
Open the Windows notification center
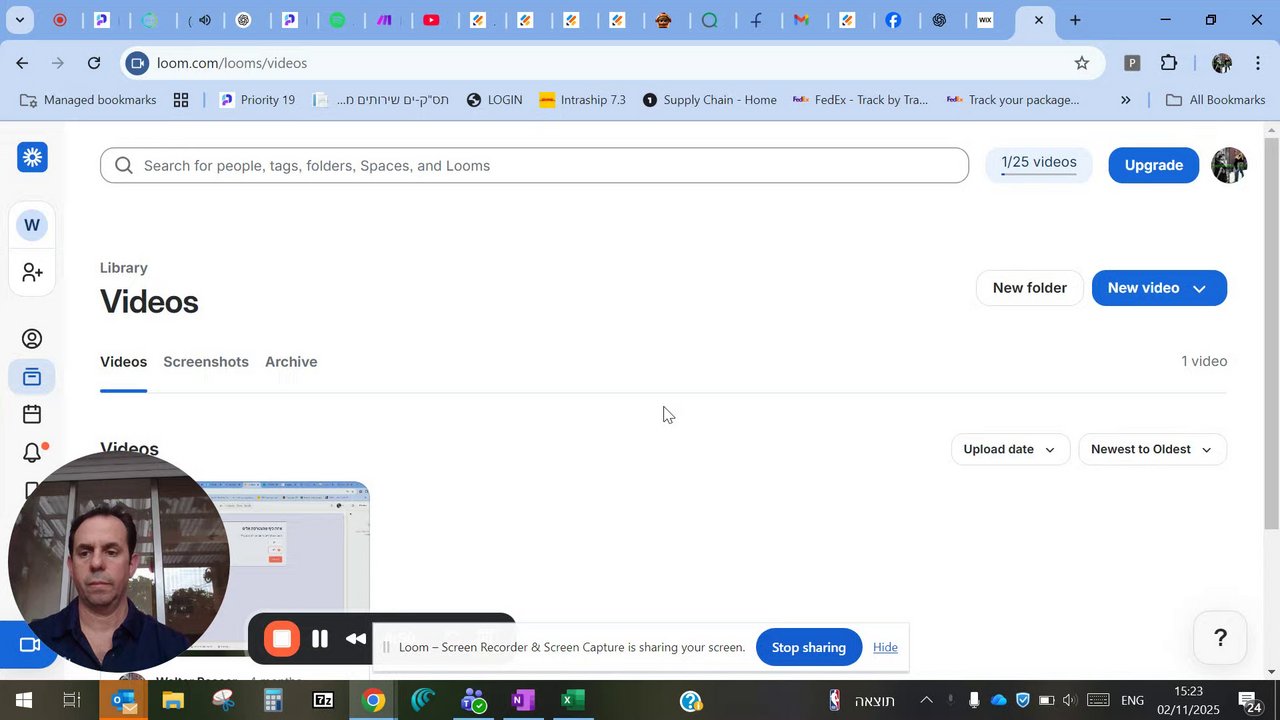tap(1249, 701)
